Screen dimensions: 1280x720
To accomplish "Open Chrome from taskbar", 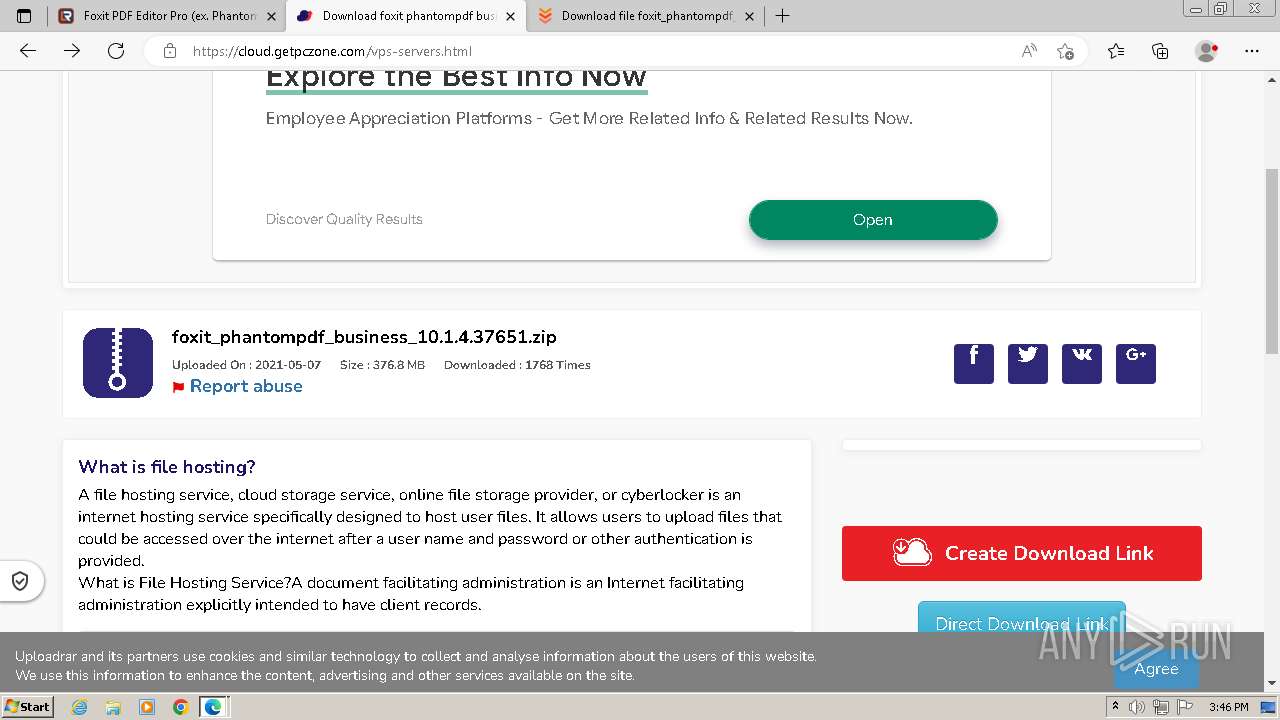I will click(181, 707).
